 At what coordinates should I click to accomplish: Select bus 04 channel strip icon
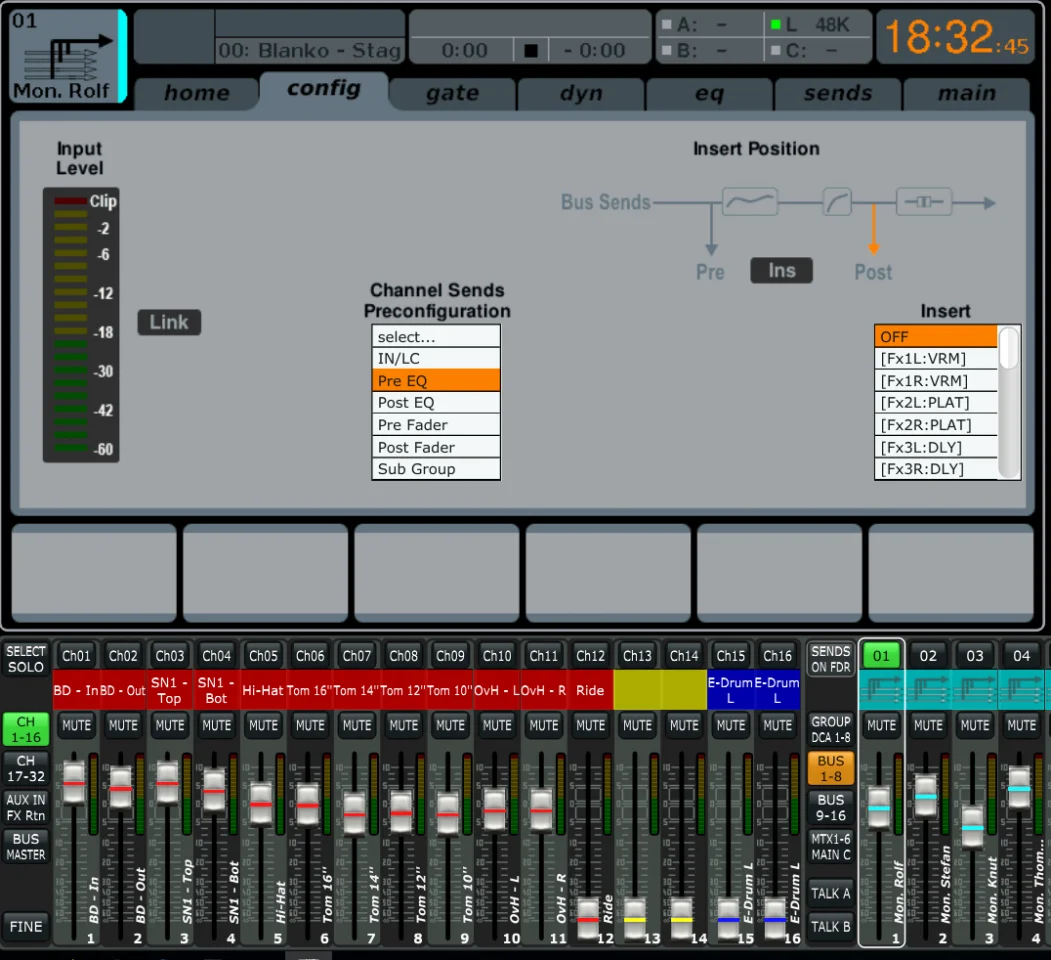(x=1021, y=690)
